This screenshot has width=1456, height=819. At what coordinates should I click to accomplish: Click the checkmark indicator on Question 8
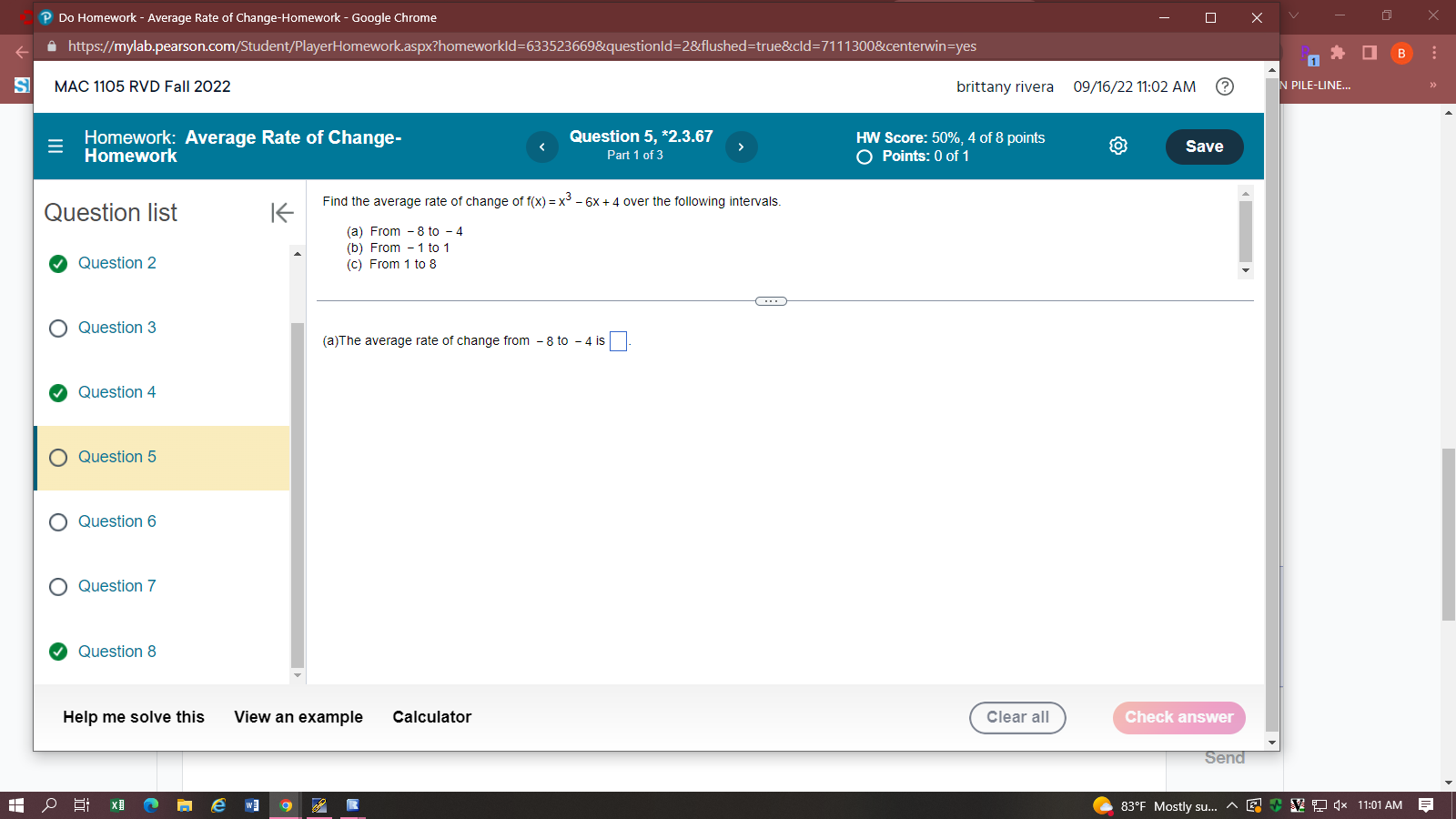click(x=58, y=652)
